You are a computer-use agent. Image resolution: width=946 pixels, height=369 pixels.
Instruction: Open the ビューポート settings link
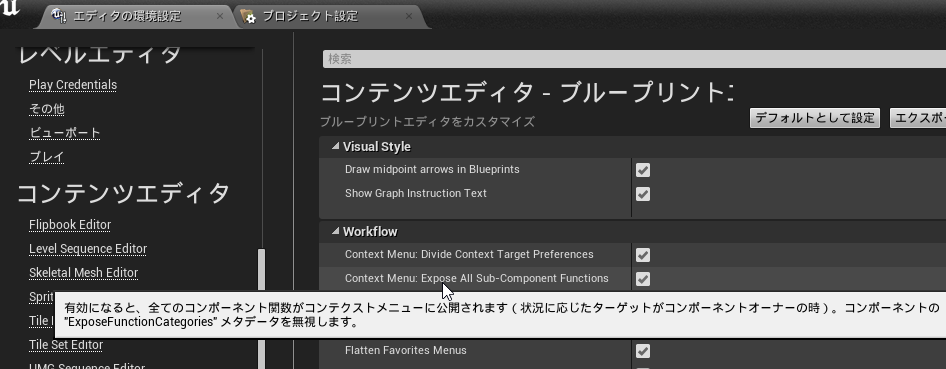(65, 133)
